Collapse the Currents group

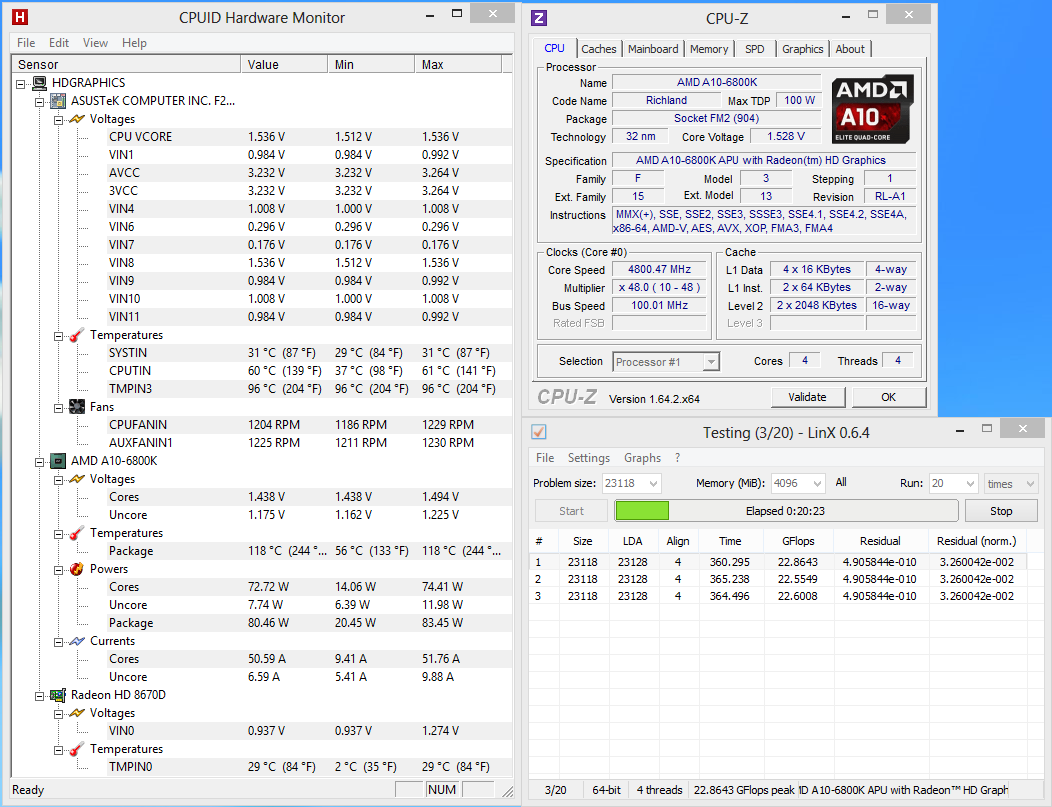[58, 642]
